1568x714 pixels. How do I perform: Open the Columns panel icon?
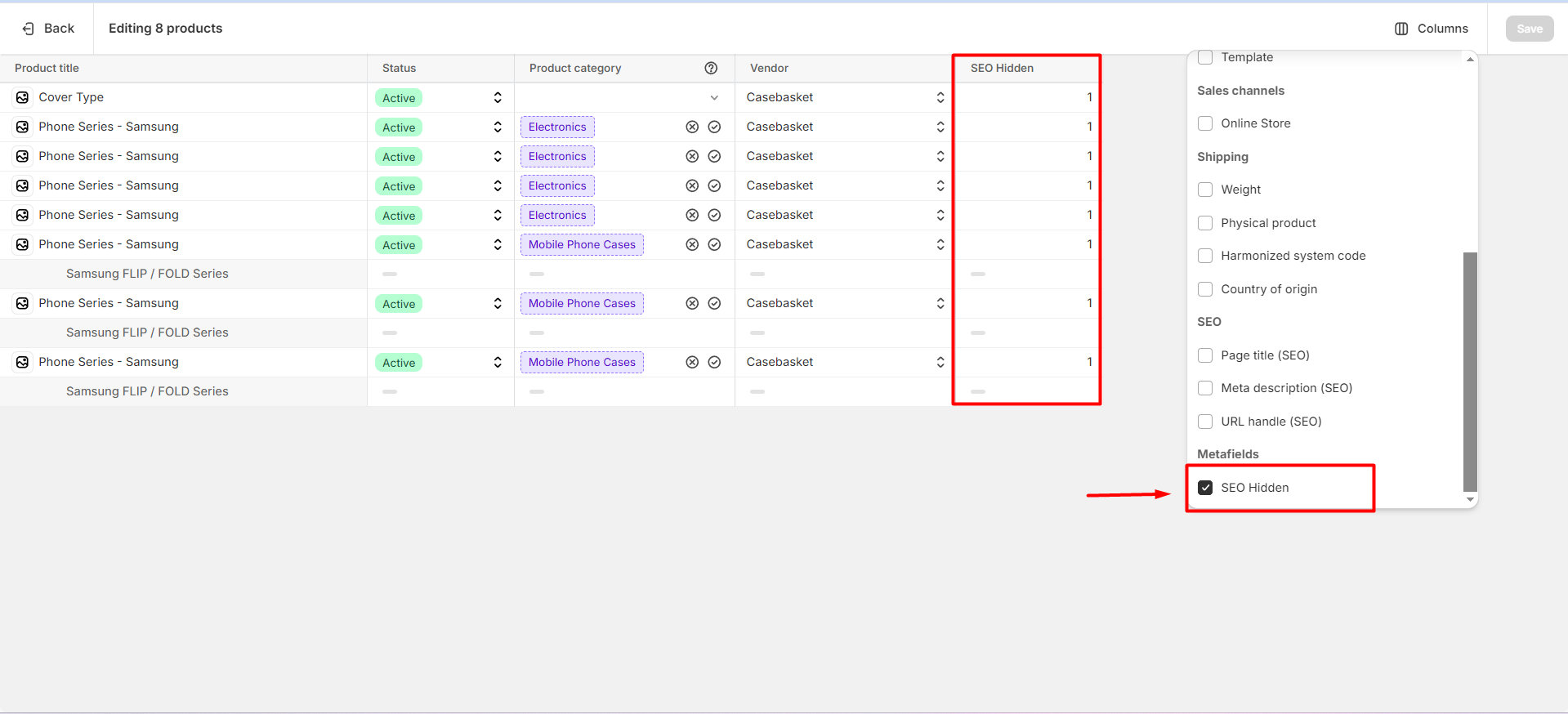pyautogui.click(x=1401, y=29)
